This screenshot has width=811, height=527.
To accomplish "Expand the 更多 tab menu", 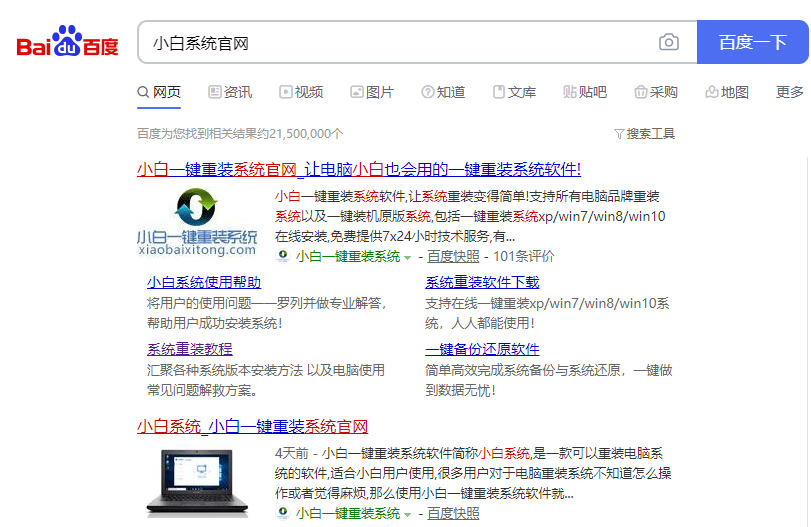I will point(789,93).
